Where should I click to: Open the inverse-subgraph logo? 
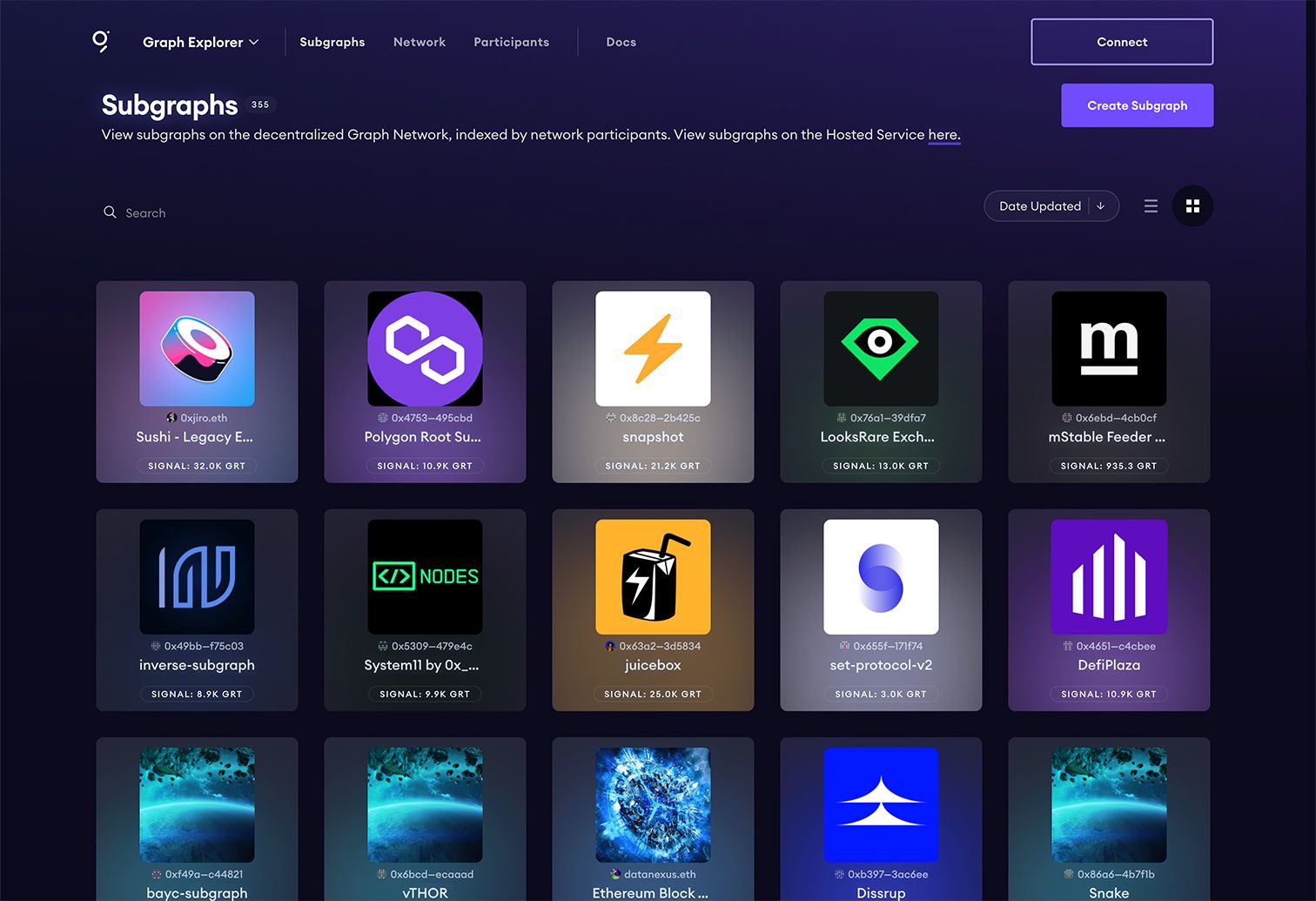(x=197, y=576)
